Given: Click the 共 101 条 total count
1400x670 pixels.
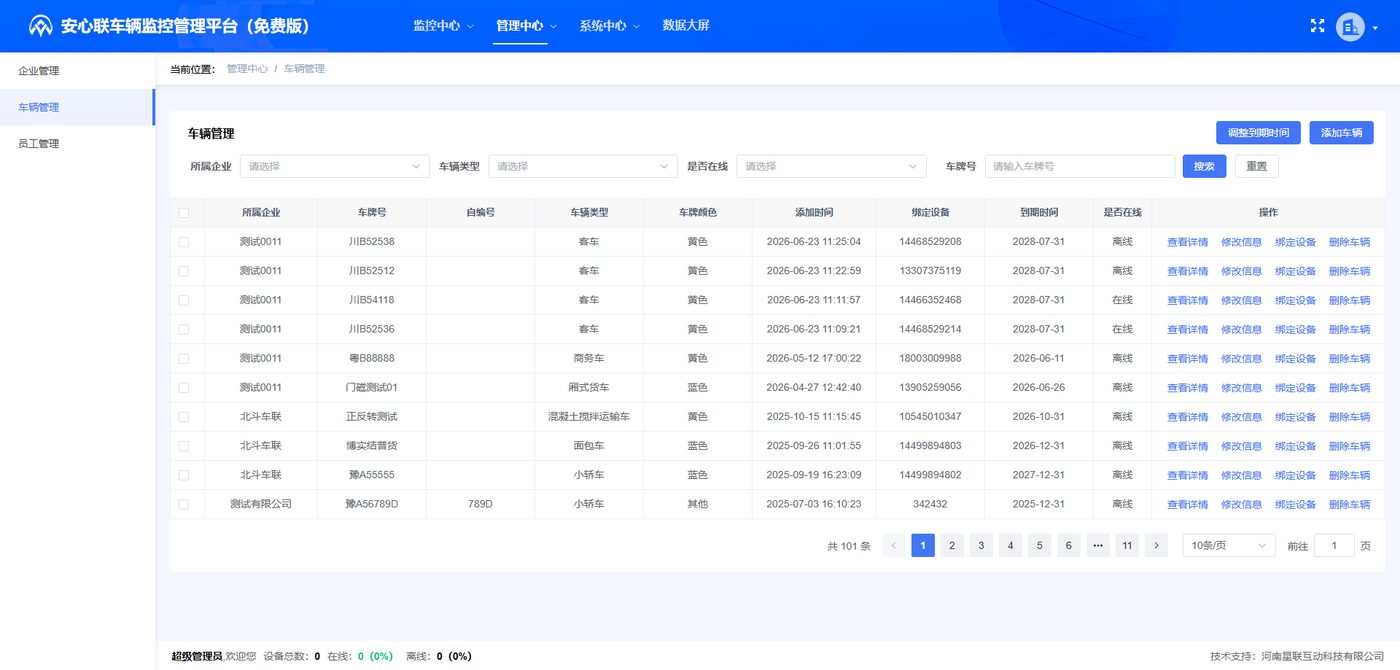Looking at the screenshot, I should point(849,546).
